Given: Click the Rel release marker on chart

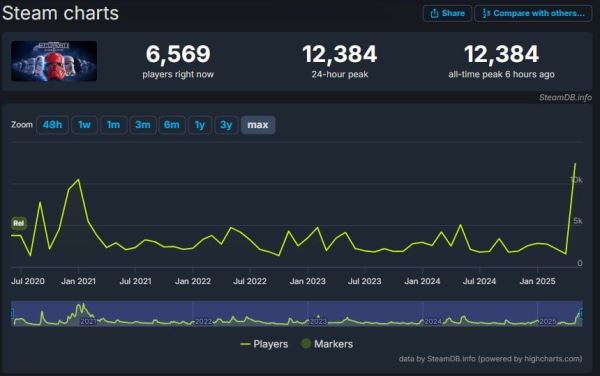Looking at the screenshot, I should (18, 223).
